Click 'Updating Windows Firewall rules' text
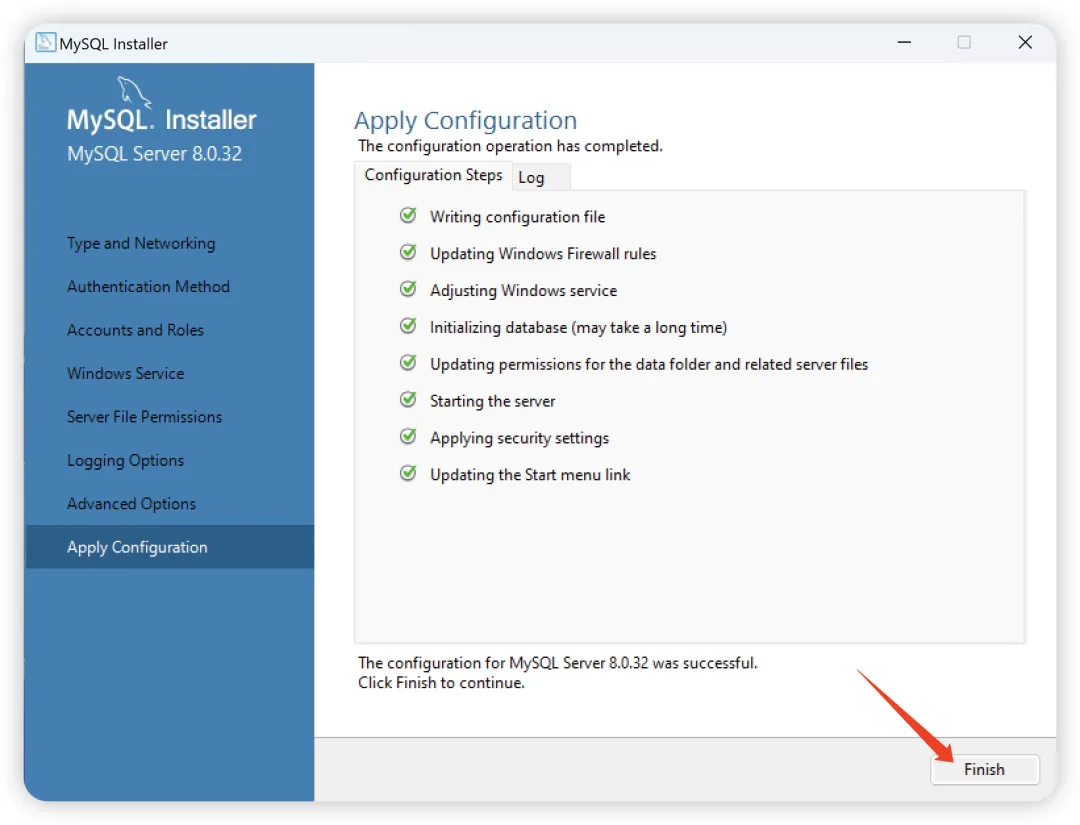The width and height of the screenshot is (1080, 825). tap(543, 253)
